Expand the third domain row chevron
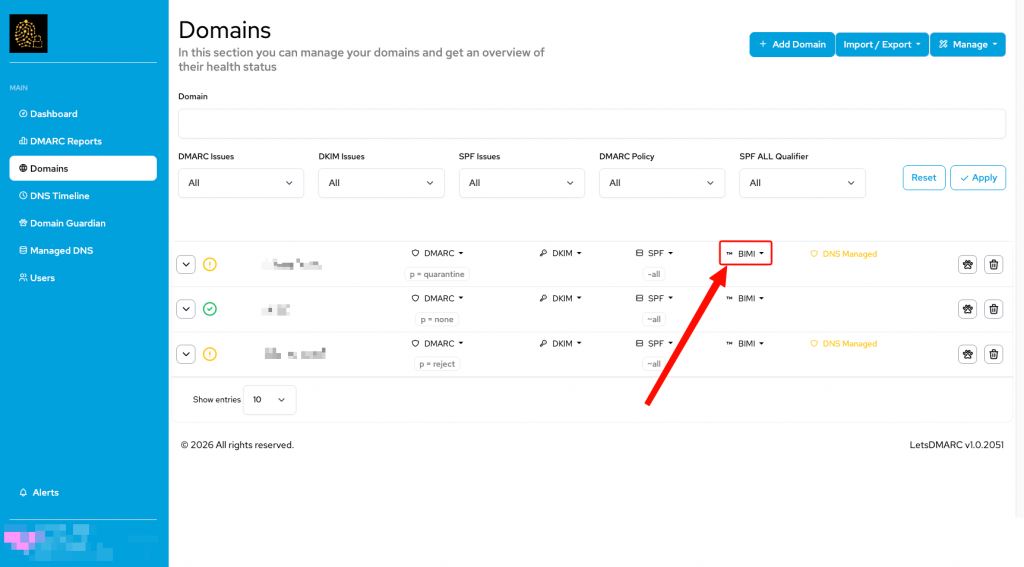This screenshot has height=567, width=1024. [186, 354]
